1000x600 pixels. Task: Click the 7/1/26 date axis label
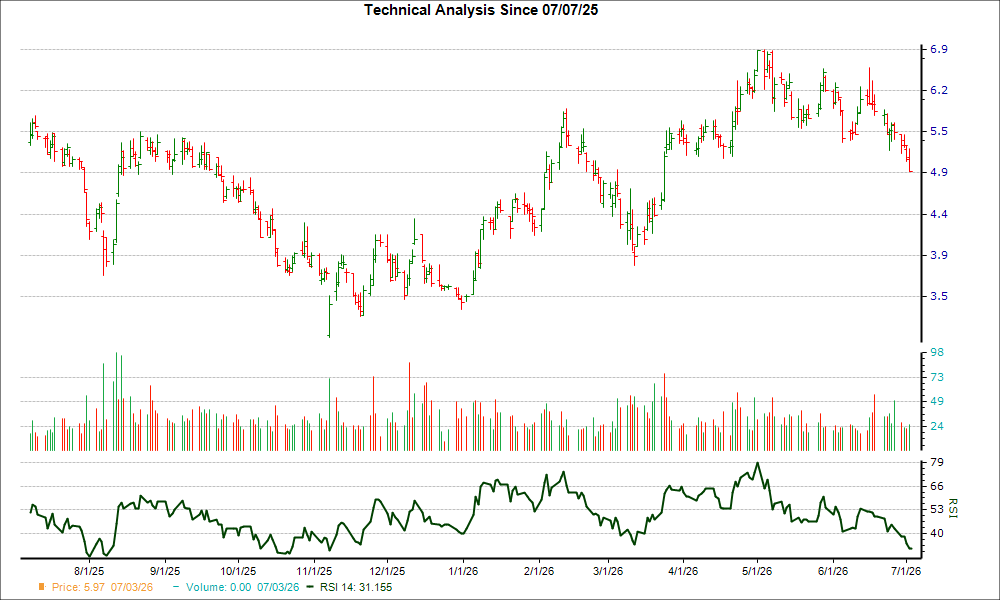click(906, 571)
